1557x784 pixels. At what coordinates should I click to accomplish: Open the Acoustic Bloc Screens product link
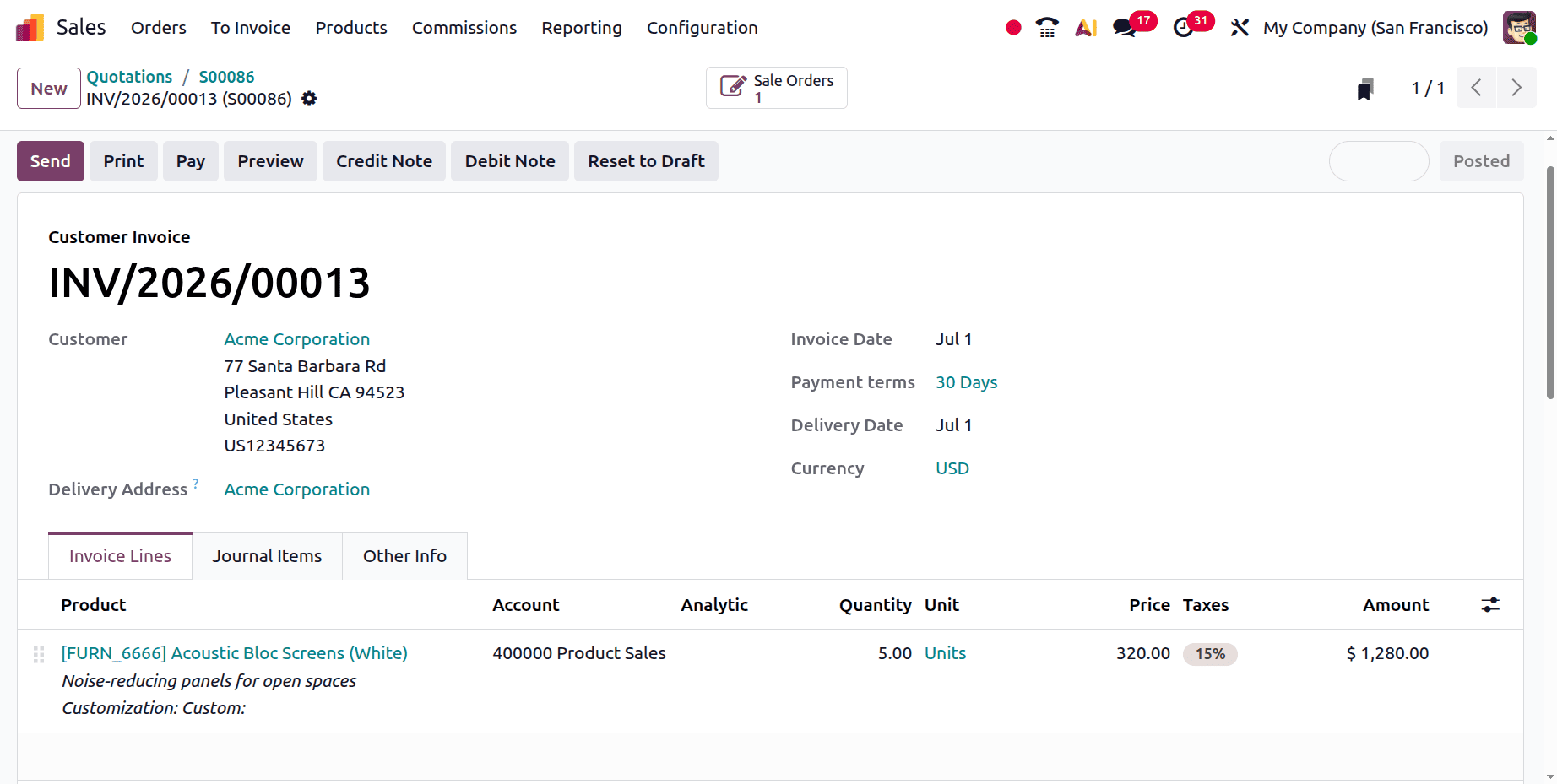pyautogui.click(x=234, y=653)
